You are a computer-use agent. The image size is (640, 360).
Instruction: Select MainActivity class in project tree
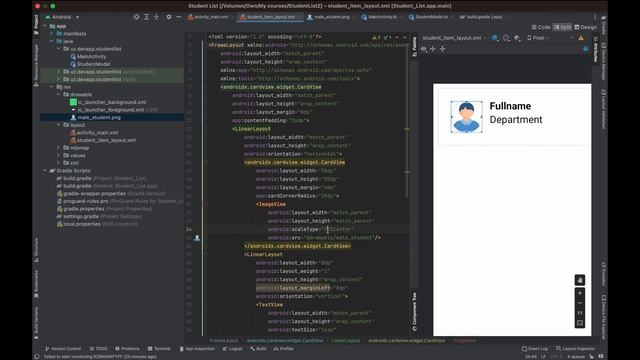(x=91, y=57)
